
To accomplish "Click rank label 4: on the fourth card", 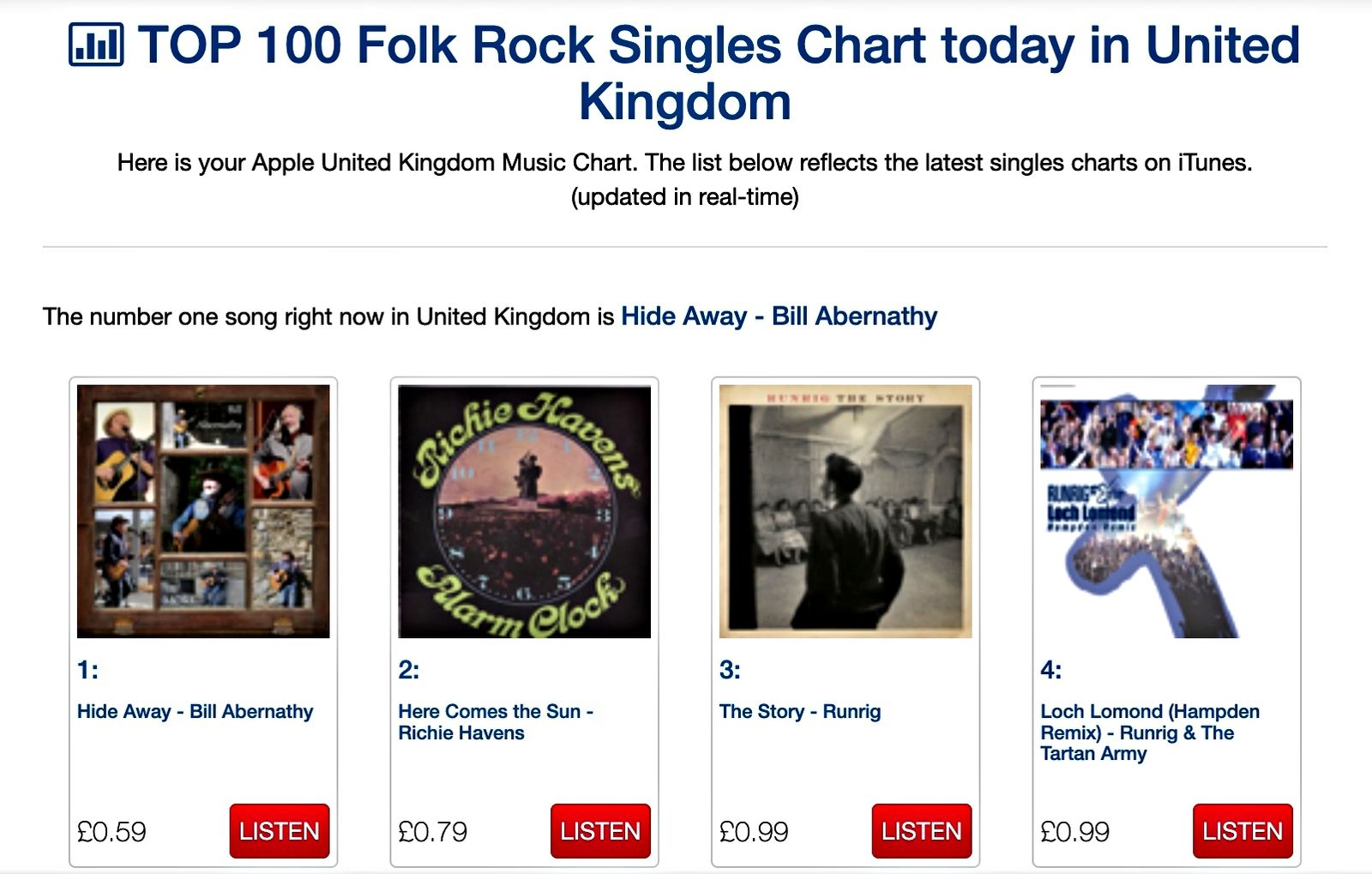I will 1051,670.
